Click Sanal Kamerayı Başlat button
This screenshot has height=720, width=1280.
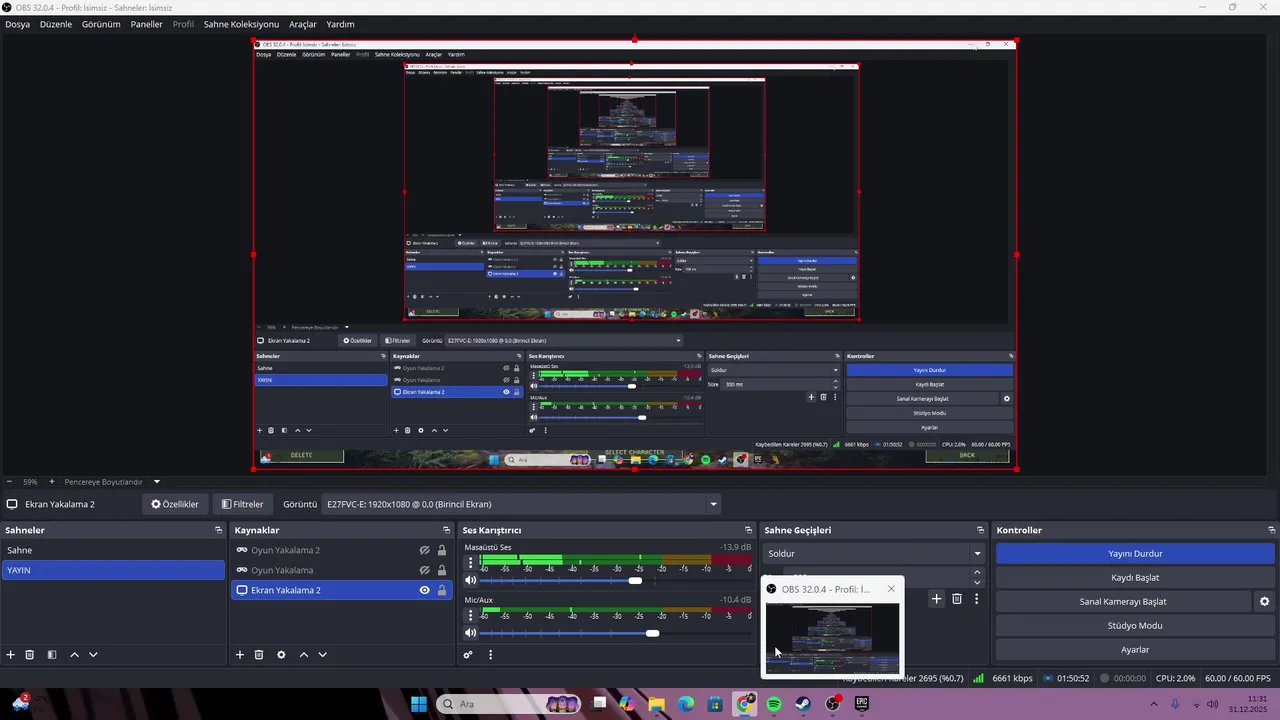point(1123,601)
